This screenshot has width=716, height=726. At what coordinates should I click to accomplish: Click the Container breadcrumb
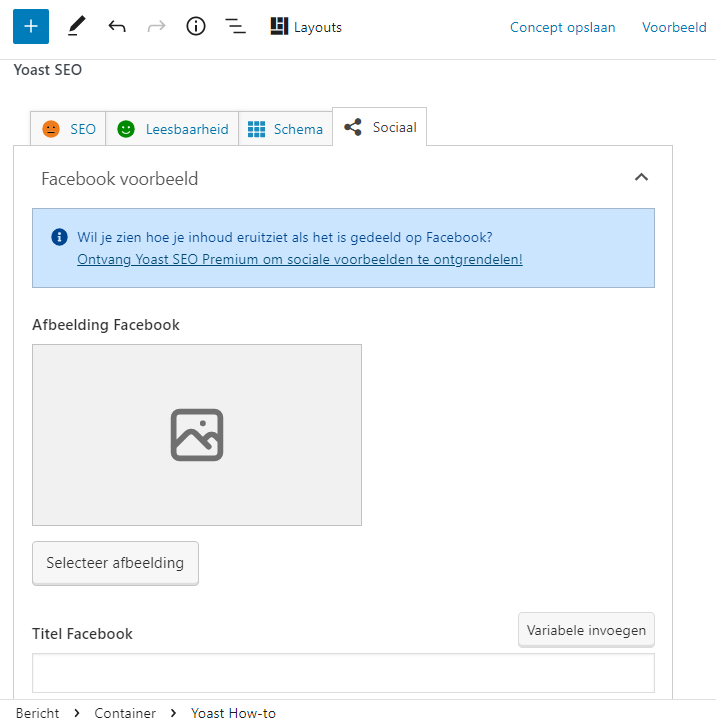pos(125,713)
